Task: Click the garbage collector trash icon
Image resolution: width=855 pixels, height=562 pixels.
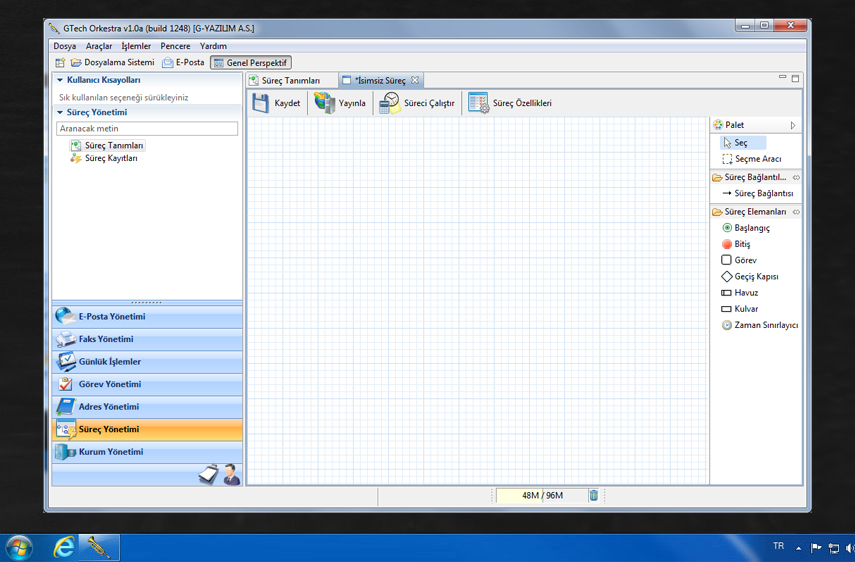Action: pos(593,495)
